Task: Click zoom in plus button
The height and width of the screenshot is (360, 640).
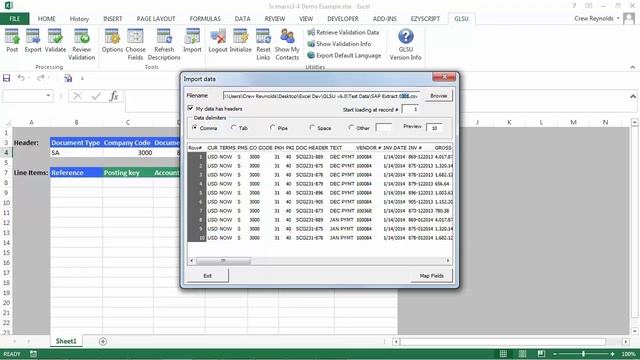Action: tap(612, 354)
